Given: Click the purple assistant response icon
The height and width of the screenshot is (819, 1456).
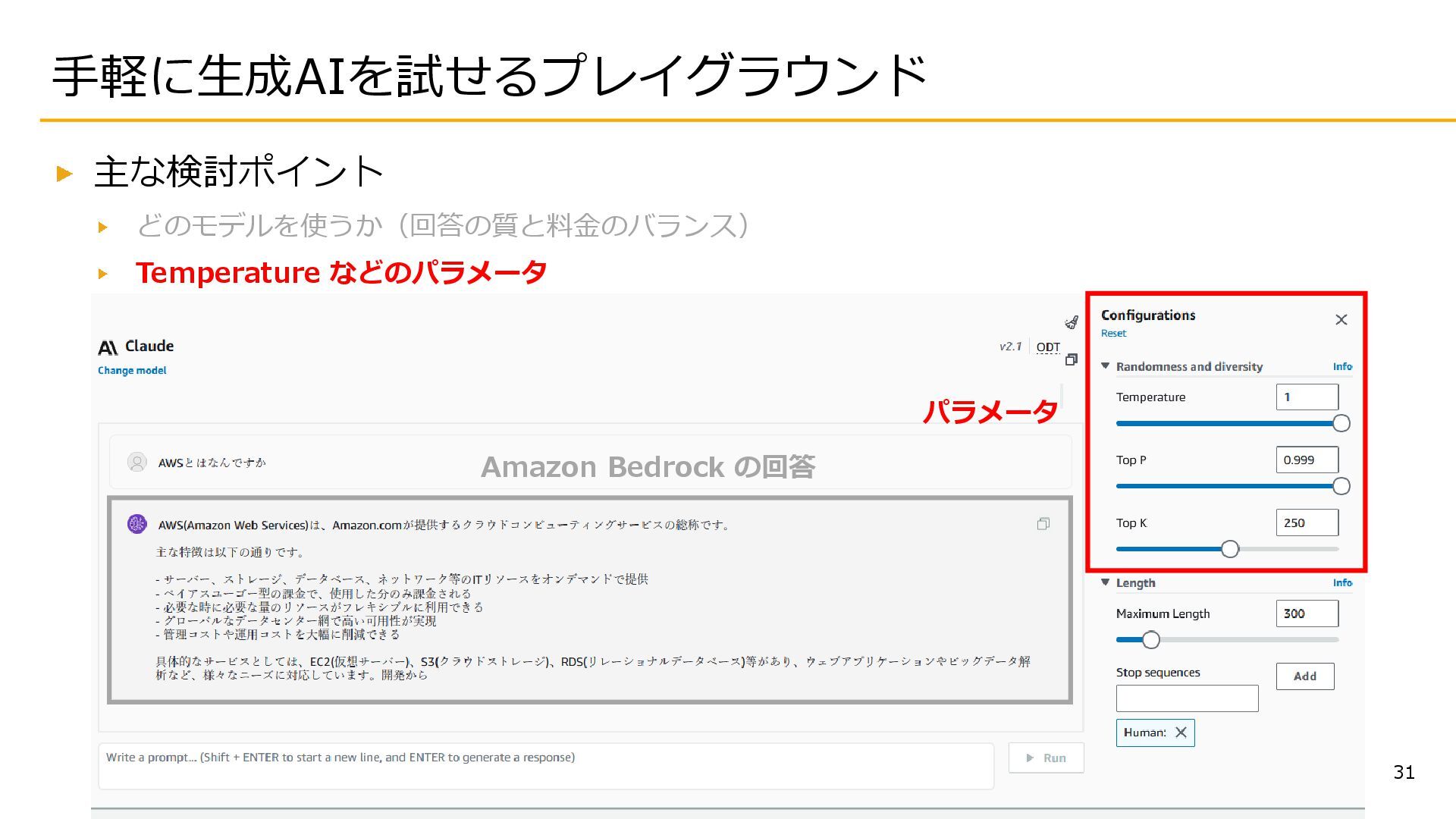Looking at the screenshot, I should click(x=136, y=524).
